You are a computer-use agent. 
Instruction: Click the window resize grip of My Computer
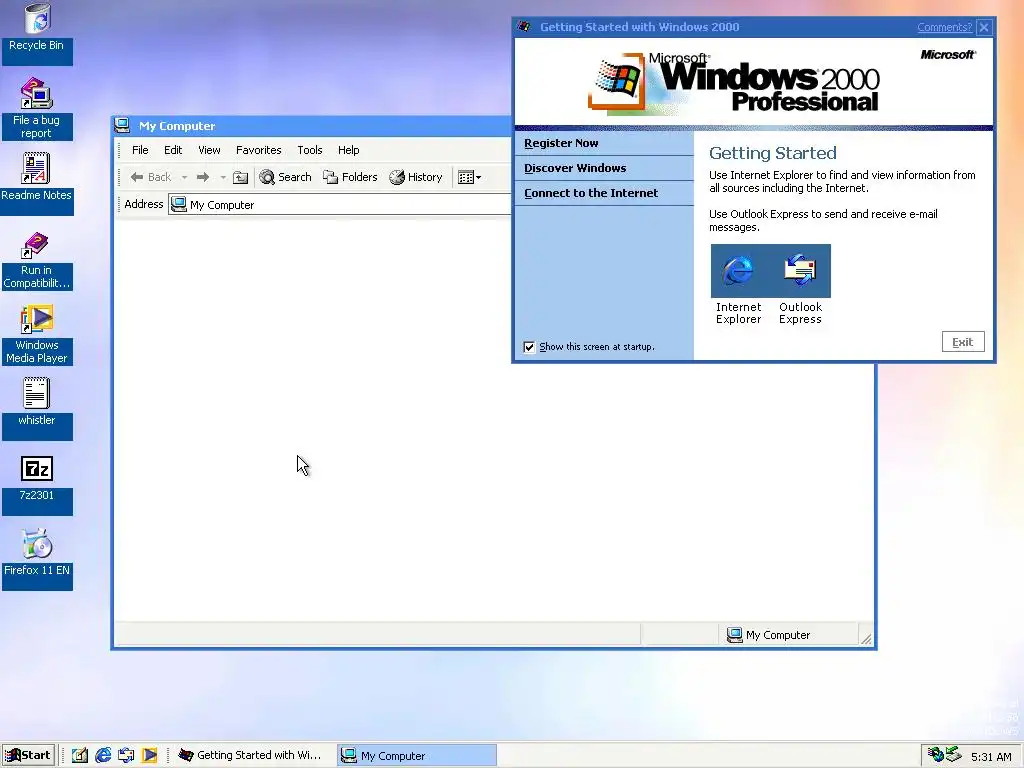coord(866,639)
